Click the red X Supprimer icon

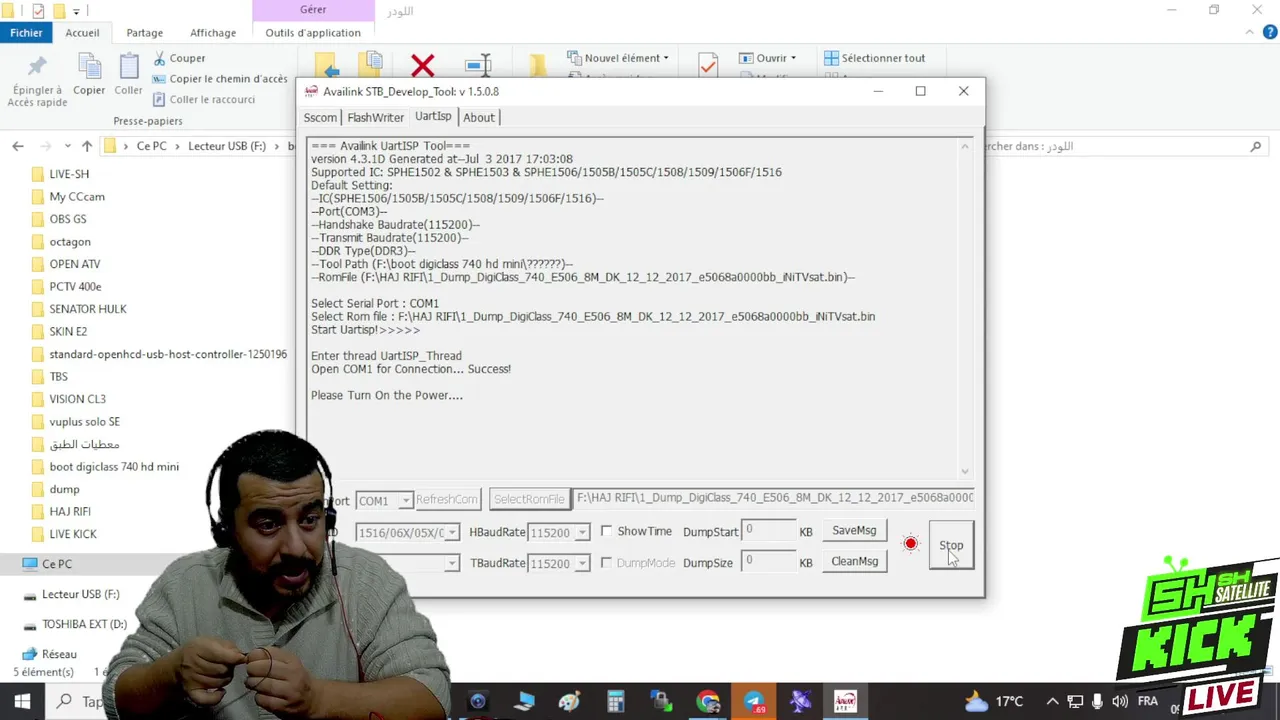pos(423,66)
